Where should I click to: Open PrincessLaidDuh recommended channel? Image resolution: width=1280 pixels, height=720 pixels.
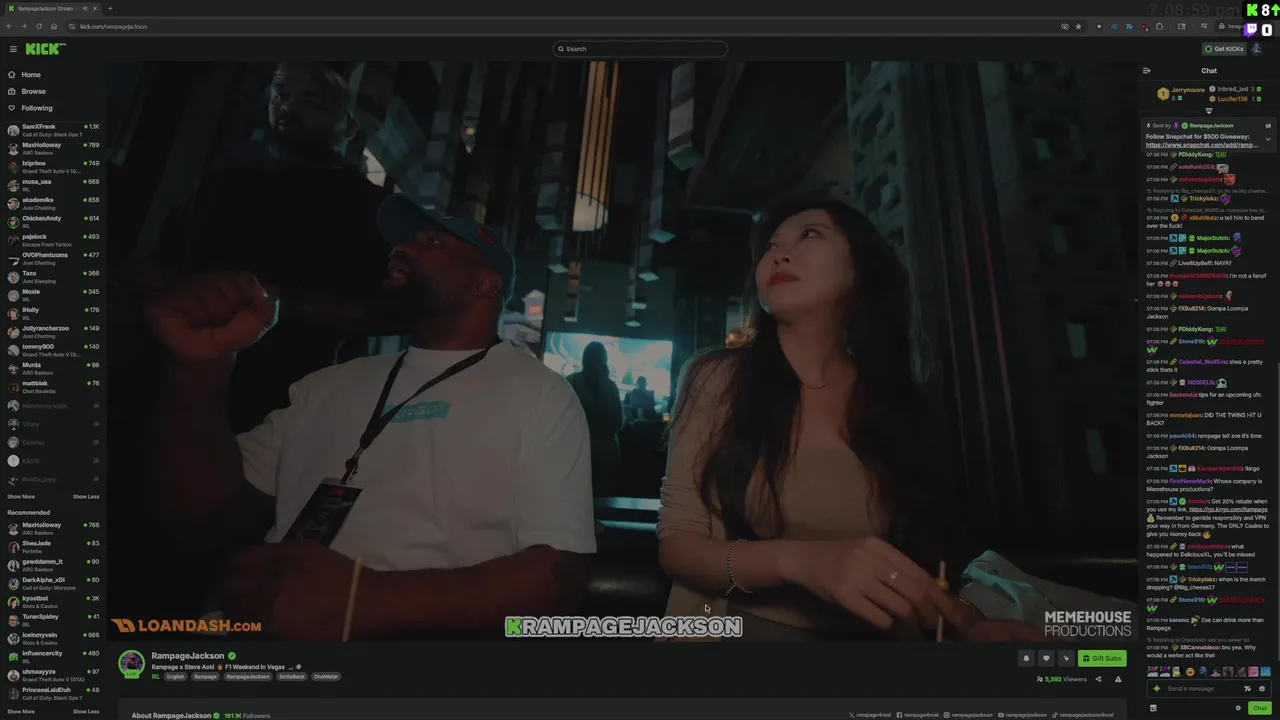pyautogui.click(x=52, y=693)
